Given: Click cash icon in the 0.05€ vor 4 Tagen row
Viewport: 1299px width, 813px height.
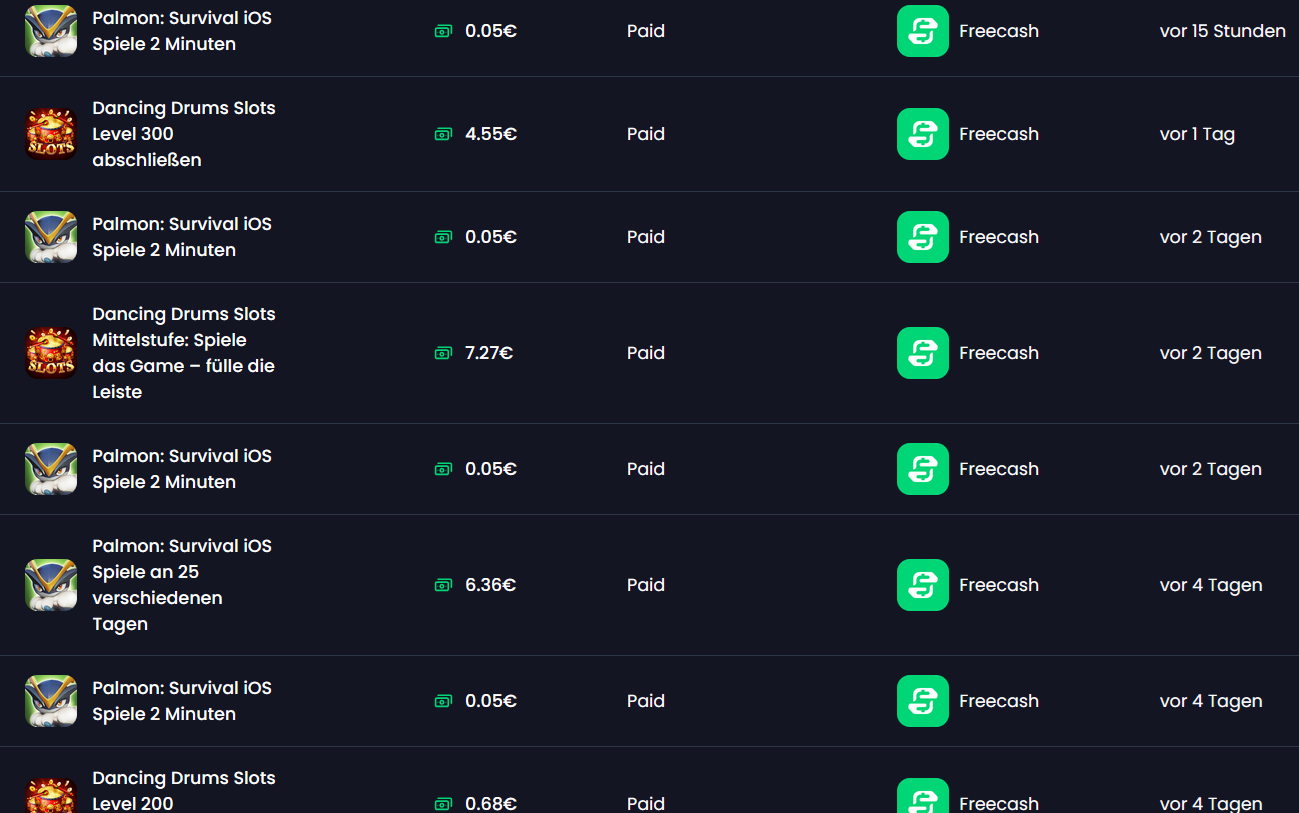Looking at the screenshot, I should pyautogui.click(x=443, y=701).
